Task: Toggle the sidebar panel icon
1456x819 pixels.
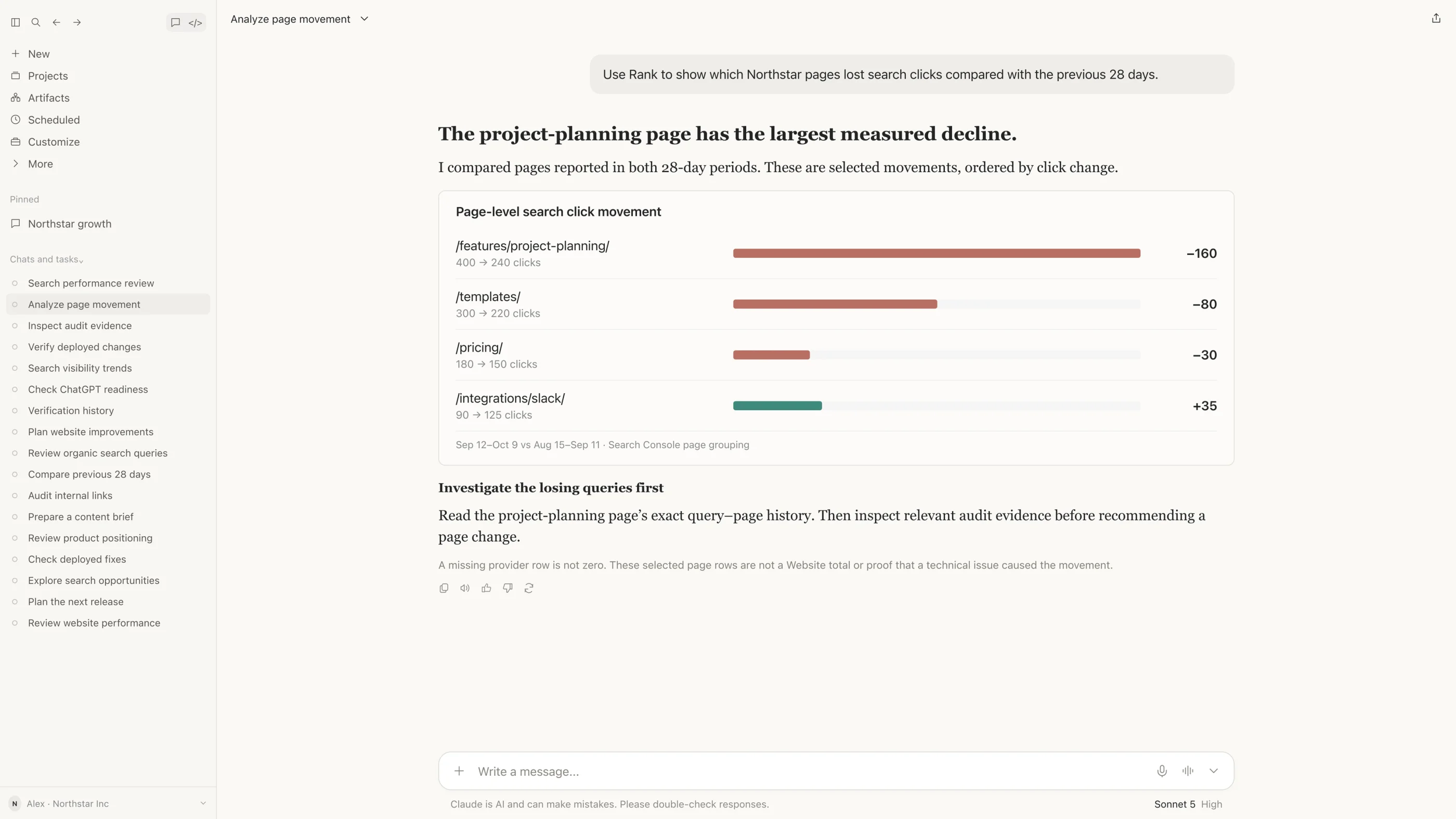Action: (15, 22)
